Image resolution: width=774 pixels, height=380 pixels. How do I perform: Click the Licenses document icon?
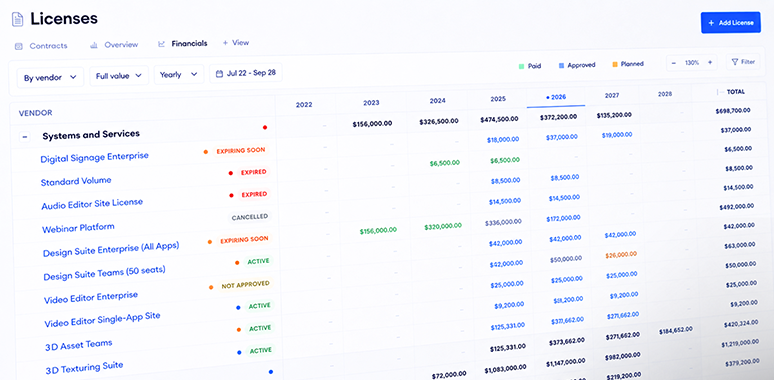(18, 20)
